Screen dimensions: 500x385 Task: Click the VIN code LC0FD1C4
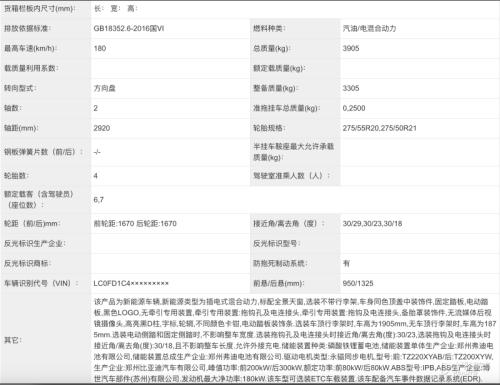pyautogui.click(x=131, y=283)
